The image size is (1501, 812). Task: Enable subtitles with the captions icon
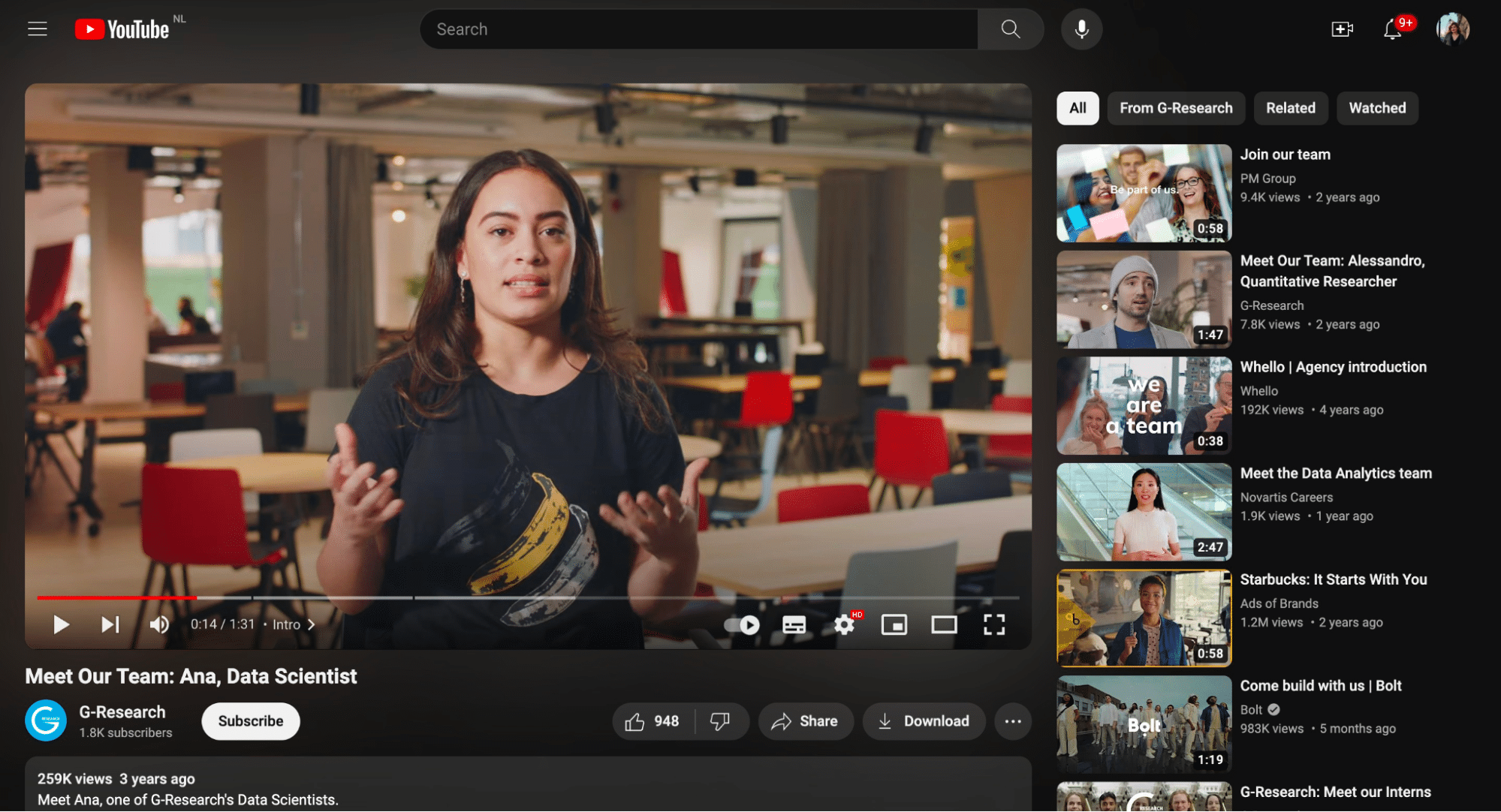pos(794,624)
